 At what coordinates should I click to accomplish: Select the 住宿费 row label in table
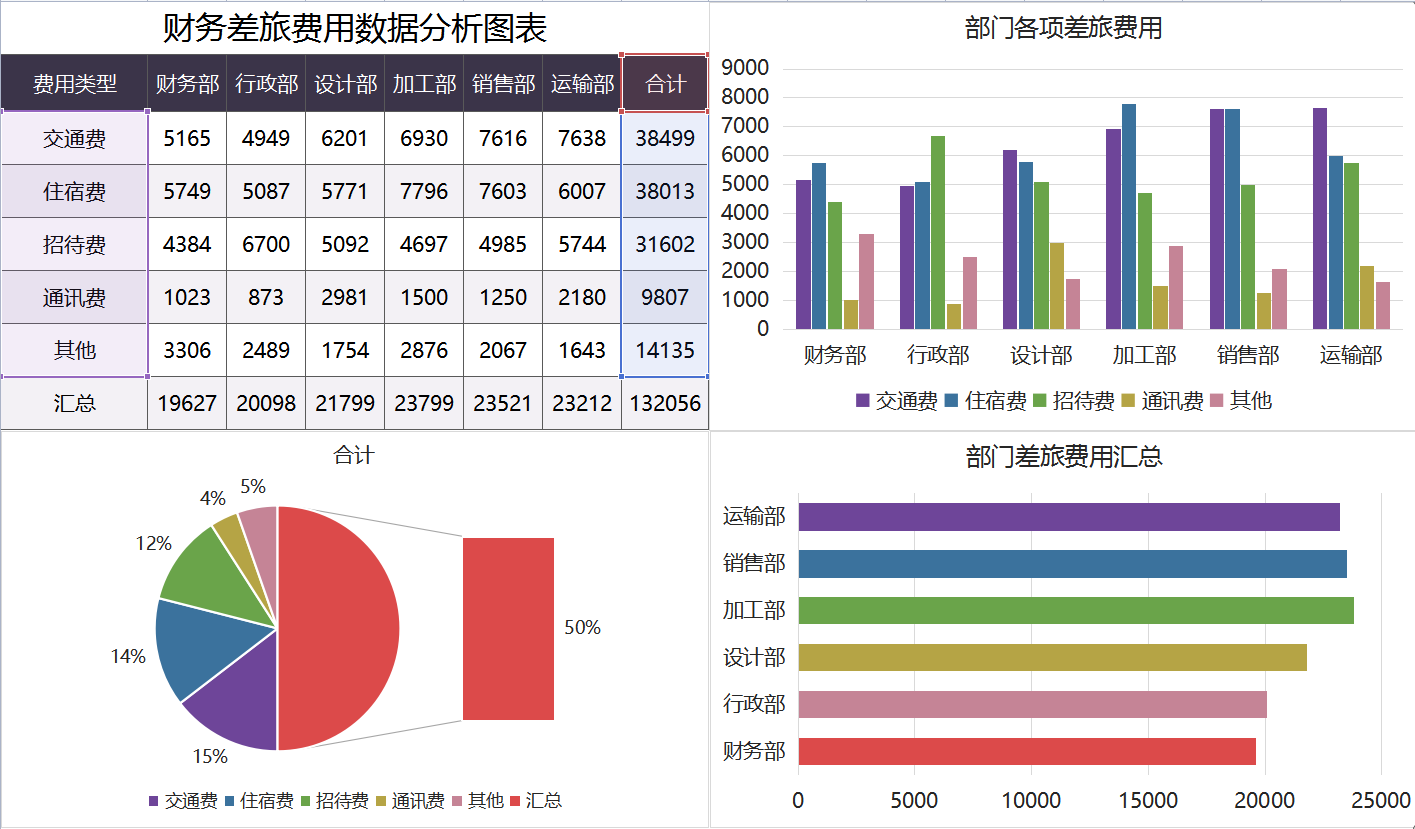click(74, 192)
